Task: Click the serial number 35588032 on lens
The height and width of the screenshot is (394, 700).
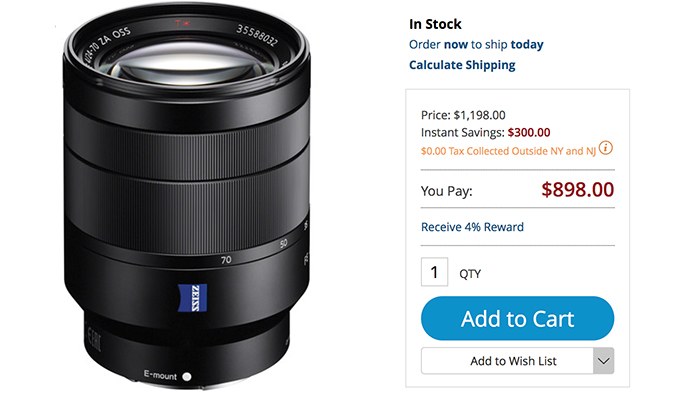Action: point(257,36)
